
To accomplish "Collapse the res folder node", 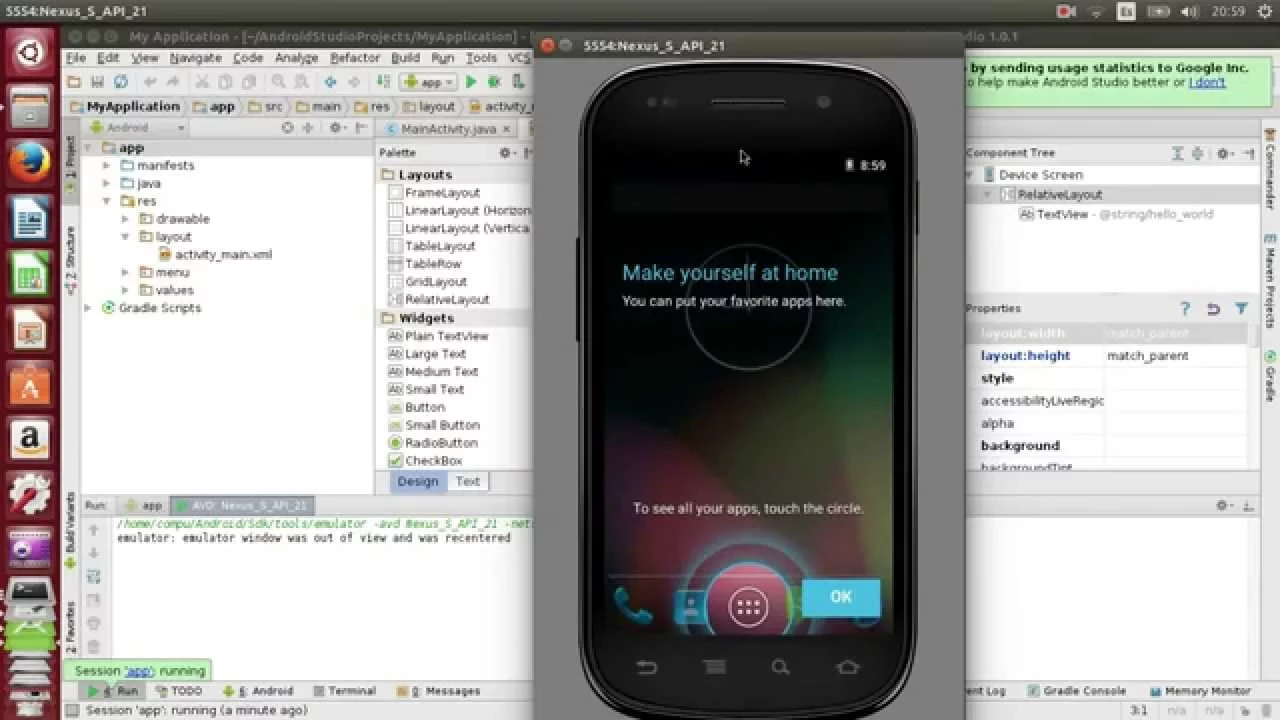I will 106,201.
